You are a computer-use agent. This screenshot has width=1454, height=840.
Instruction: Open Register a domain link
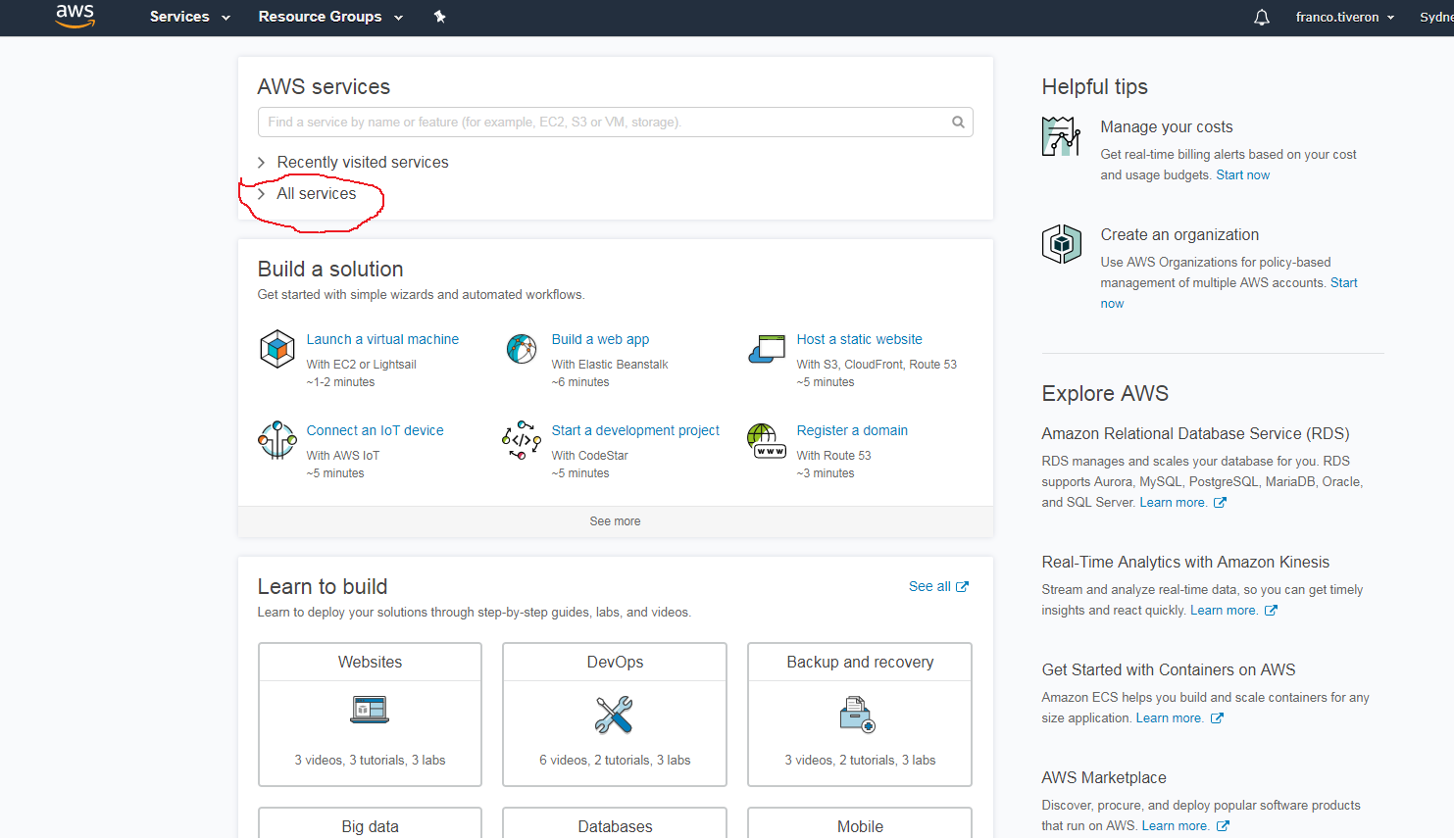point(852,431)
